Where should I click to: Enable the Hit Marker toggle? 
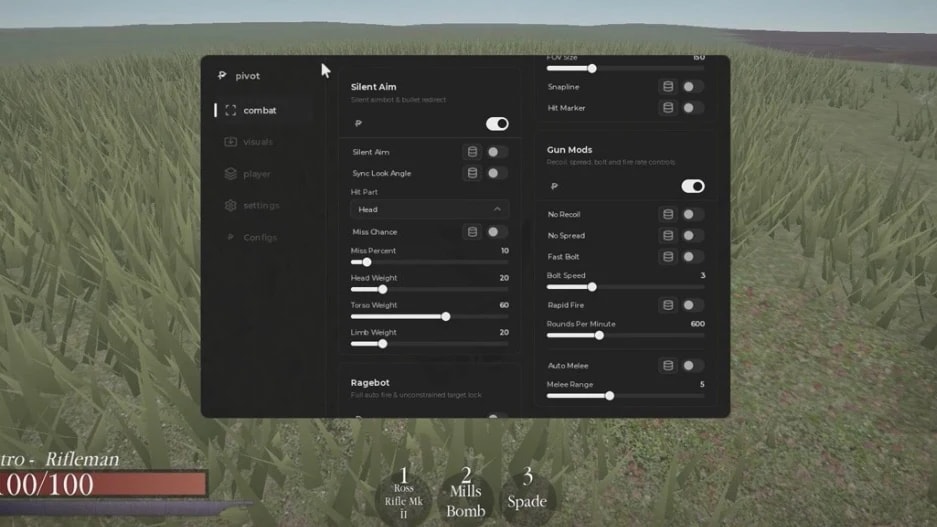(x=693, y=108)
